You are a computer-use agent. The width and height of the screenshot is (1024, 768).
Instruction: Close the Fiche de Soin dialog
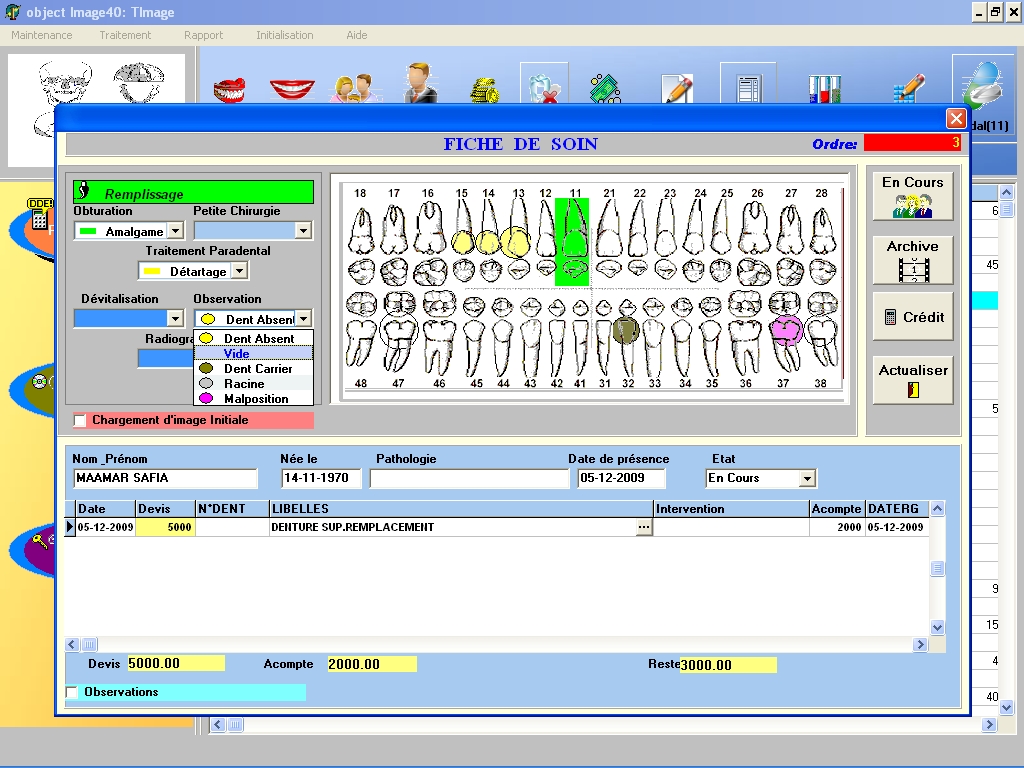pyautogui.click(x=955, y=118)
